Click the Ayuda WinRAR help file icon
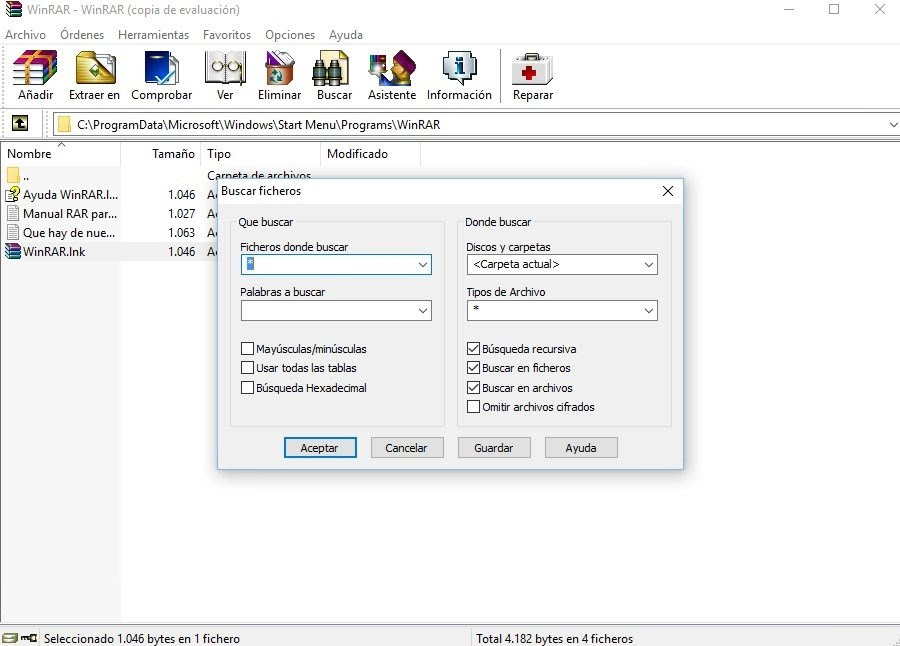 pyautogui.click(x=13, y=194)
